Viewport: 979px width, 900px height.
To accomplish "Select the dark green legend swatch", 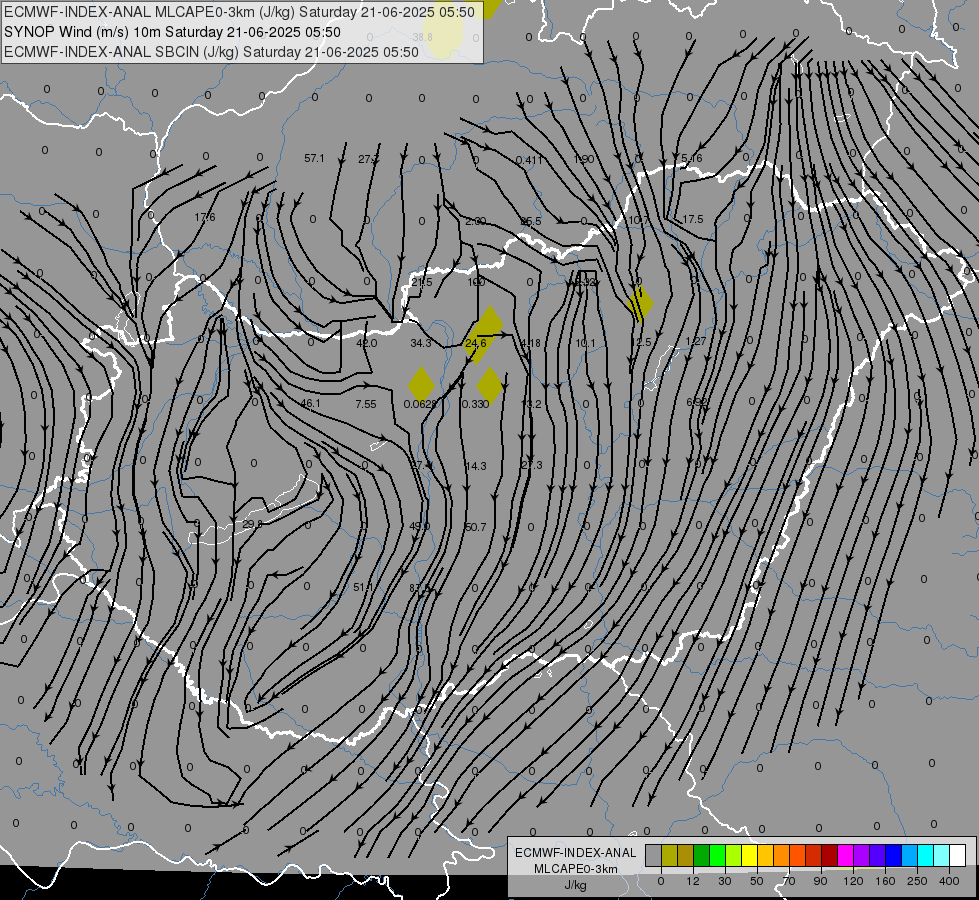I will (702, 855).
